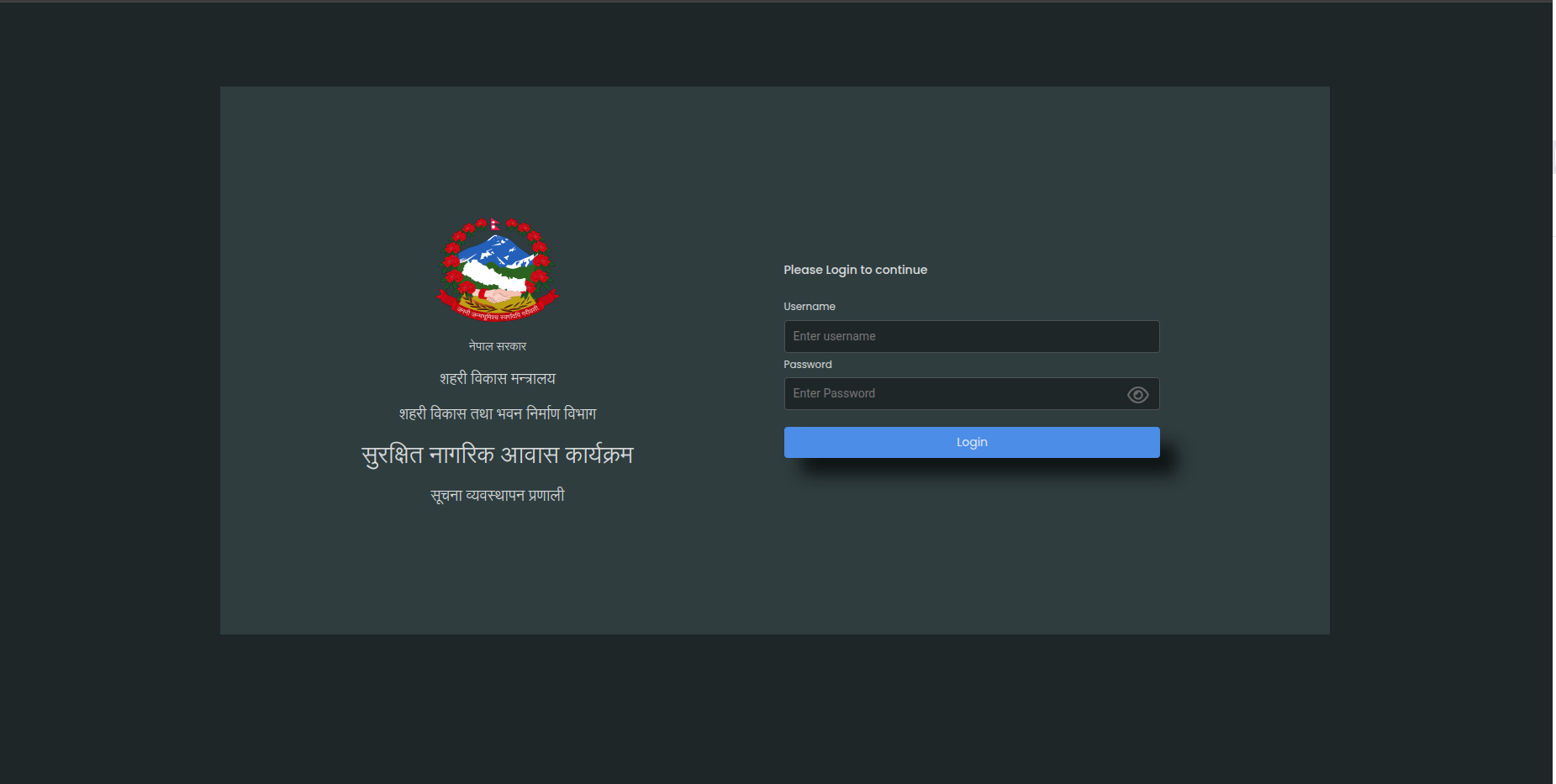Viewport: 1556px width, 784px height.
Task: Toggle password visibility with the eye icon
Action: pos(1137,395)
